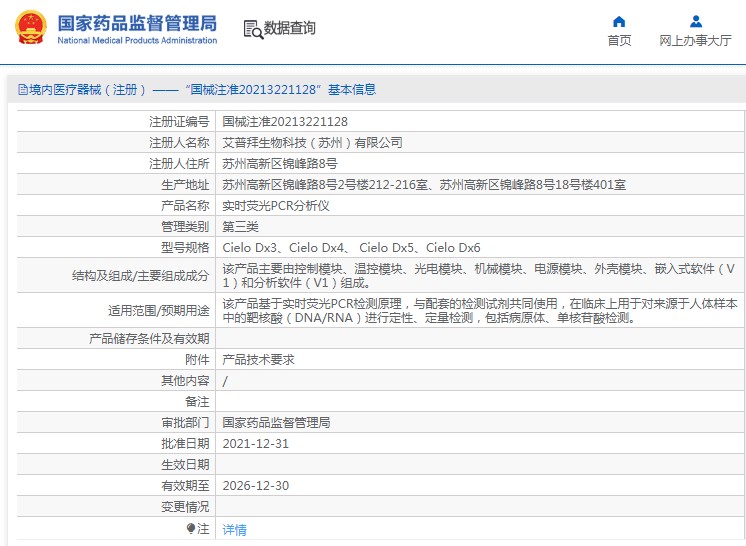Screen dimensions: 746x546
Task: Select structure description starting 该产品主要由控制模块
Action: click(480, 275)
